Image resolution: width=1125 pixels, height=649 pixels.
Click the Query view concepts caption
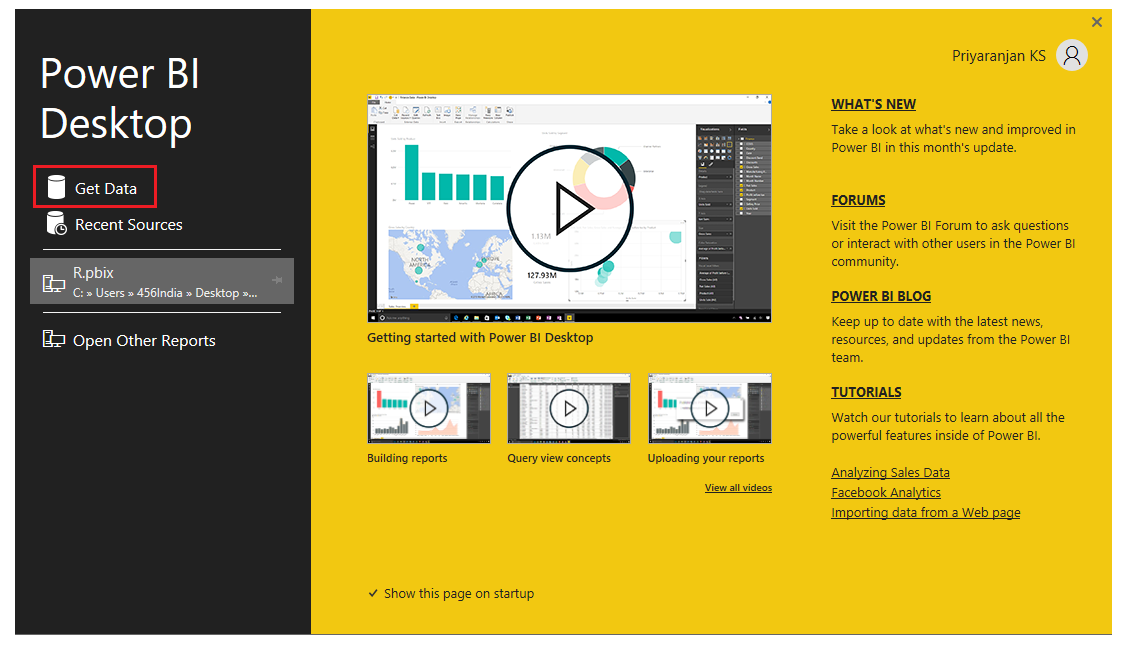559,458
